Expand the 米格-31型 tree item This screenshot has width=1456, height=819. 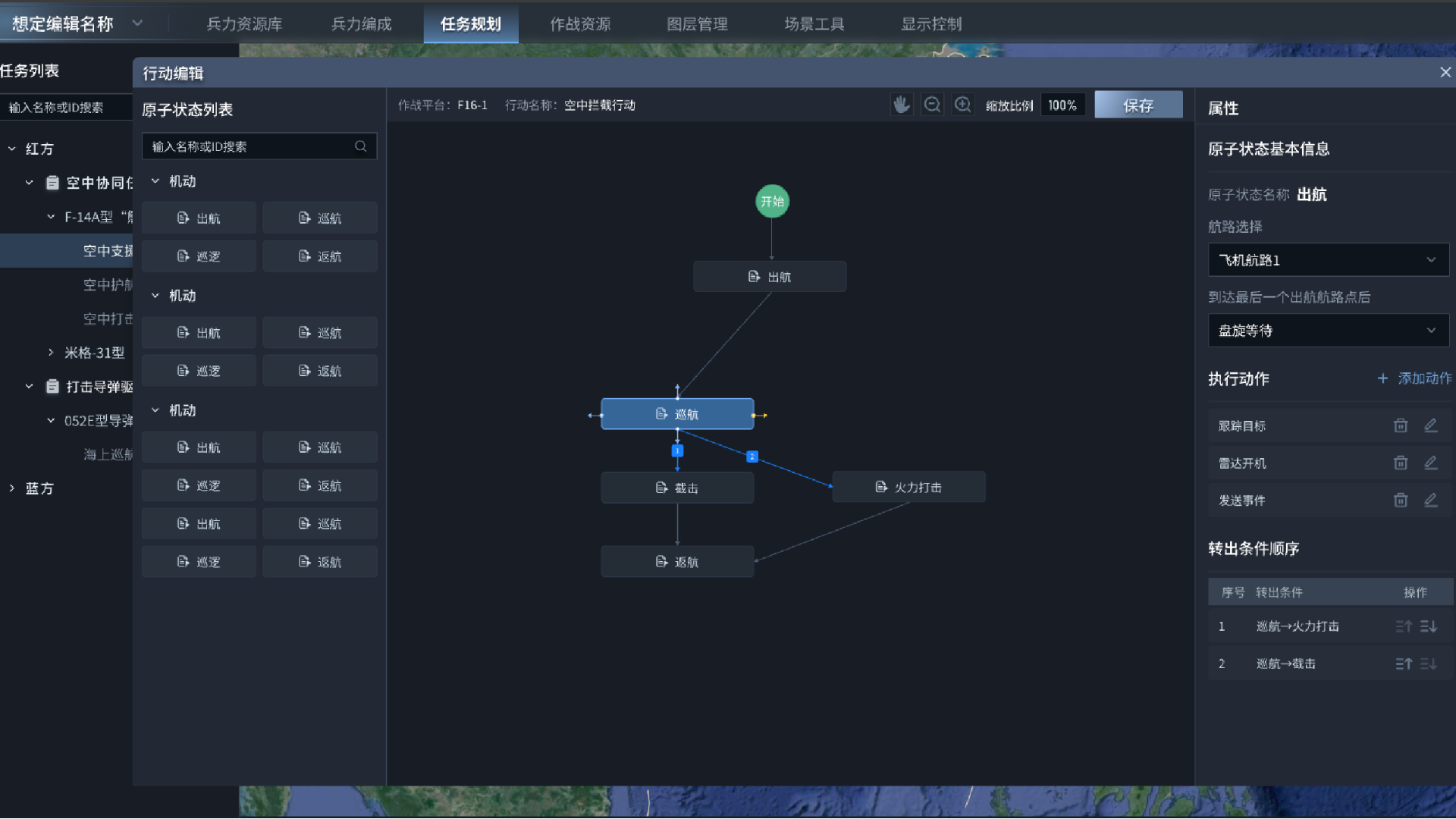[51, 353]
